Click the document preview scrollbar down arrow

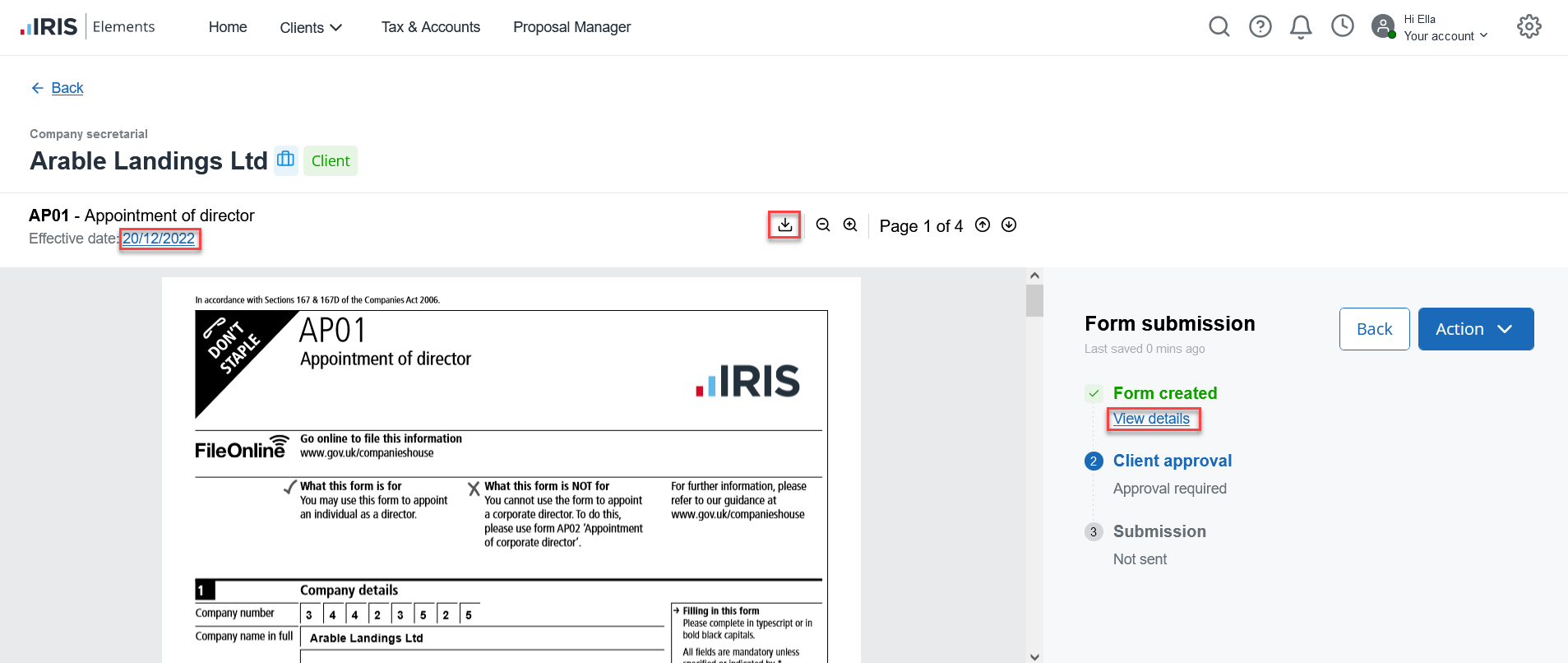coord(1034,656)
